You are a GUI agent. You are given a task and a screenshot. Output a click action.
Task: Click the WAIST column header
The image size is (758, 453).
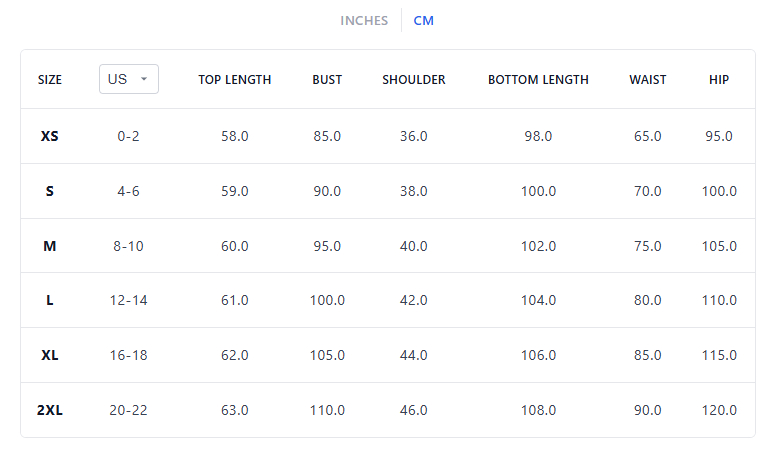pos(648,80)
